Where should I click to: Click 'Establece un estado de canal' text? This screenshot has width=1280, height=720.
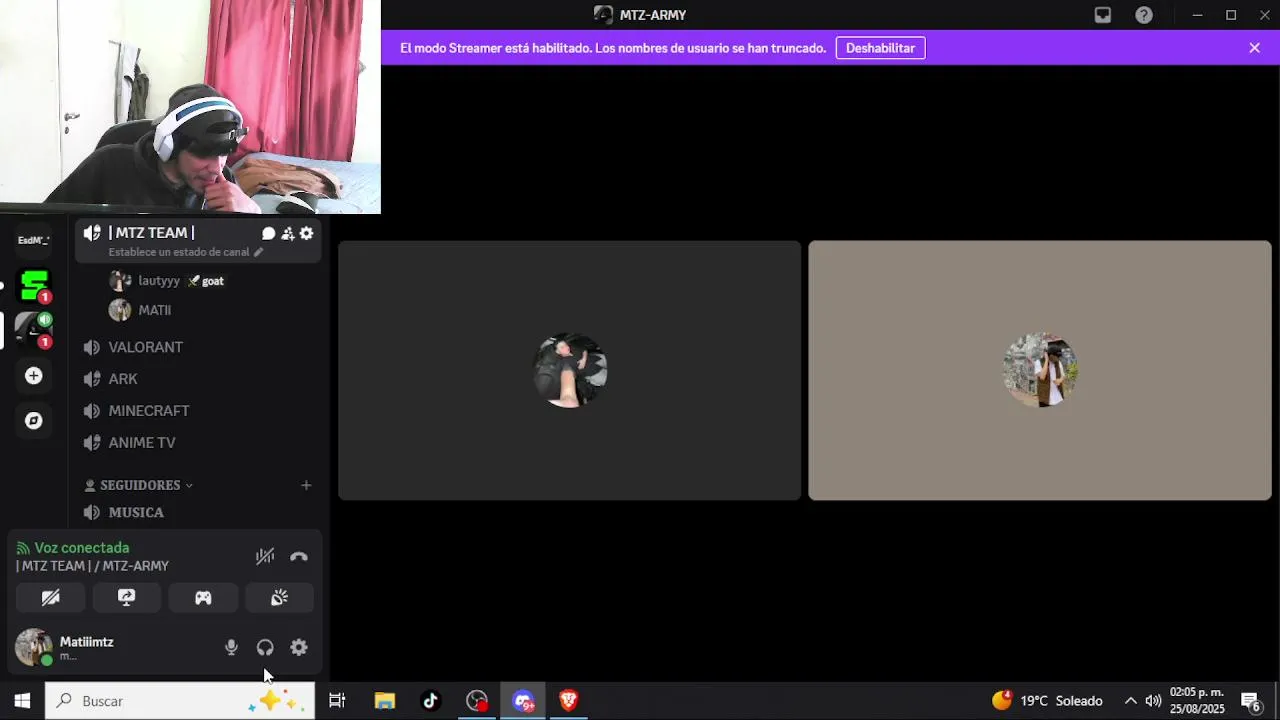[179, 252]
